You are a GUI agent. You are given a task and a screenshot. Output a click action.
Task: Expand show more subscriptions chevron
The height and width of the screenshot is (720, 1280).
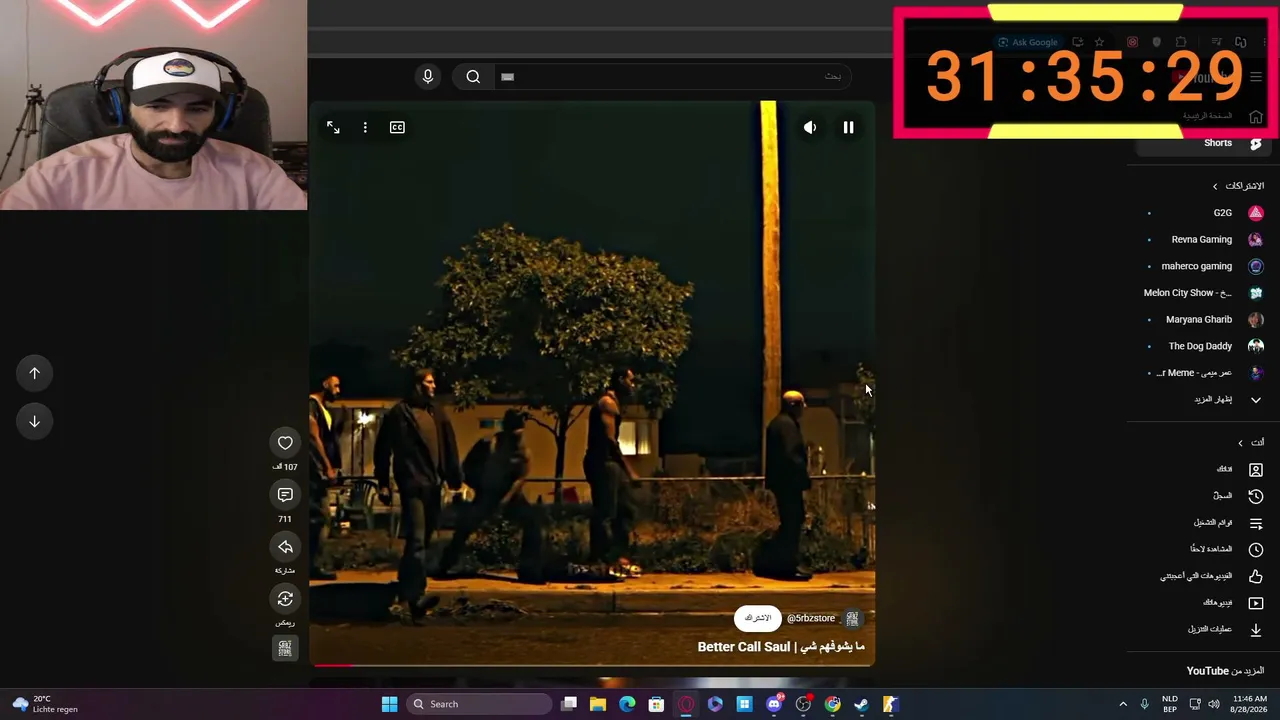coord(1256,400)
